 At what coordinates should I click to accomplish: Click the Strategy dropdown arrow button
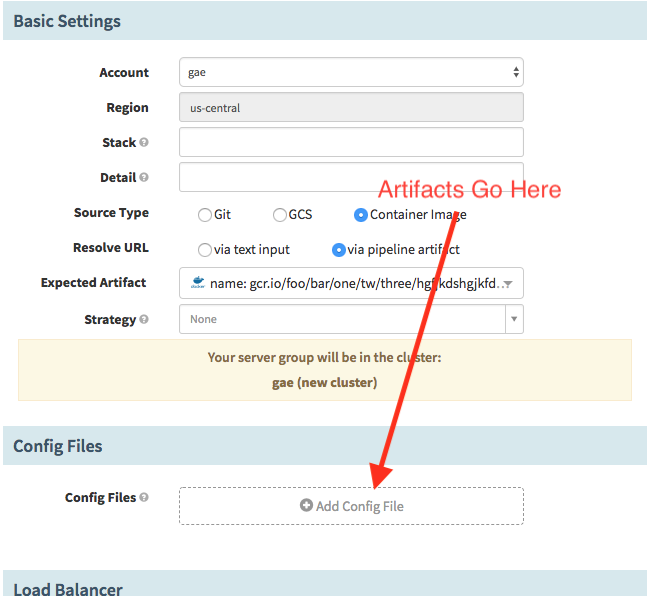tap(514, 319)
